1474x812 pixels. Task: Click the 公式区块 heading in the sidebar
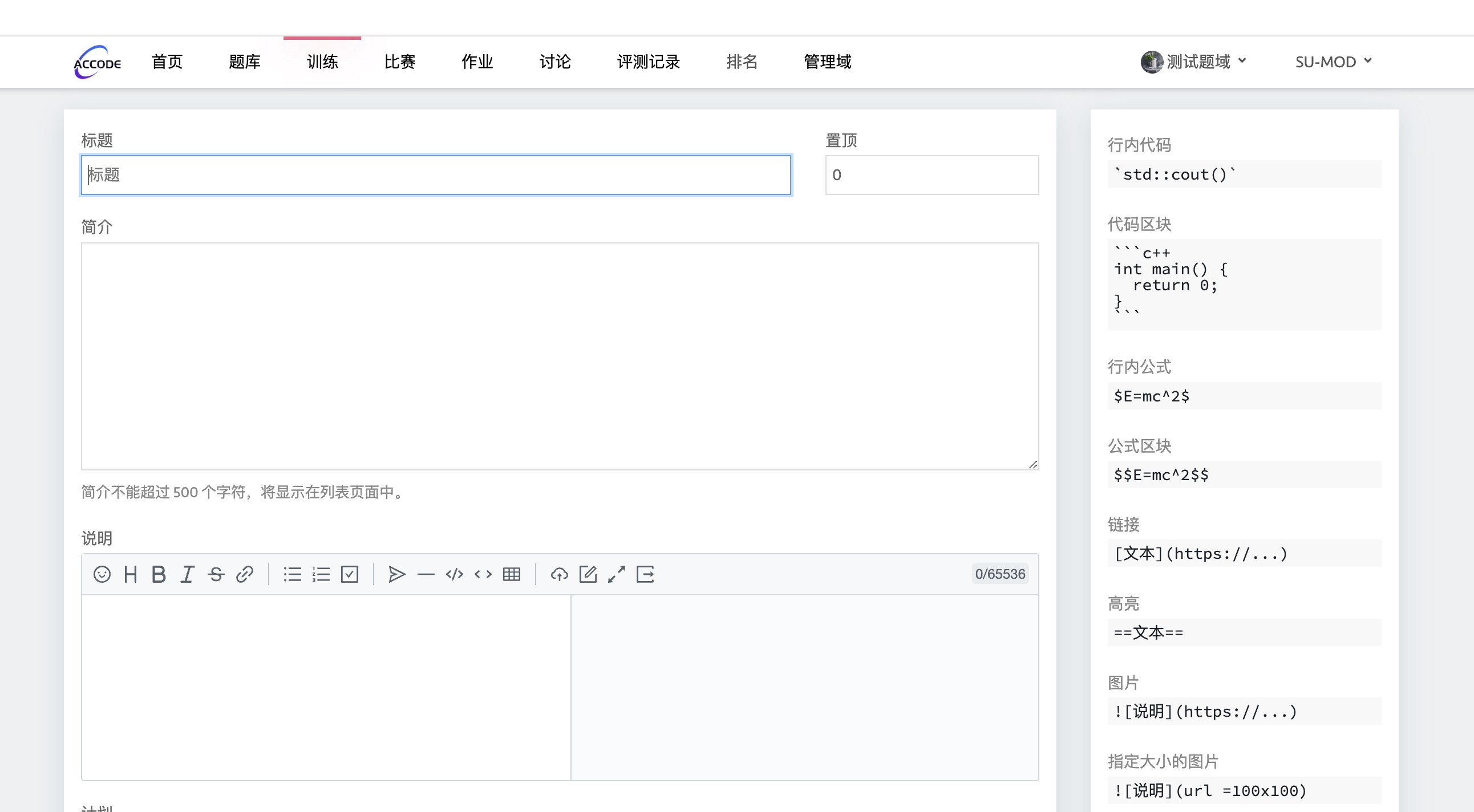click(x=1139, y=446)
